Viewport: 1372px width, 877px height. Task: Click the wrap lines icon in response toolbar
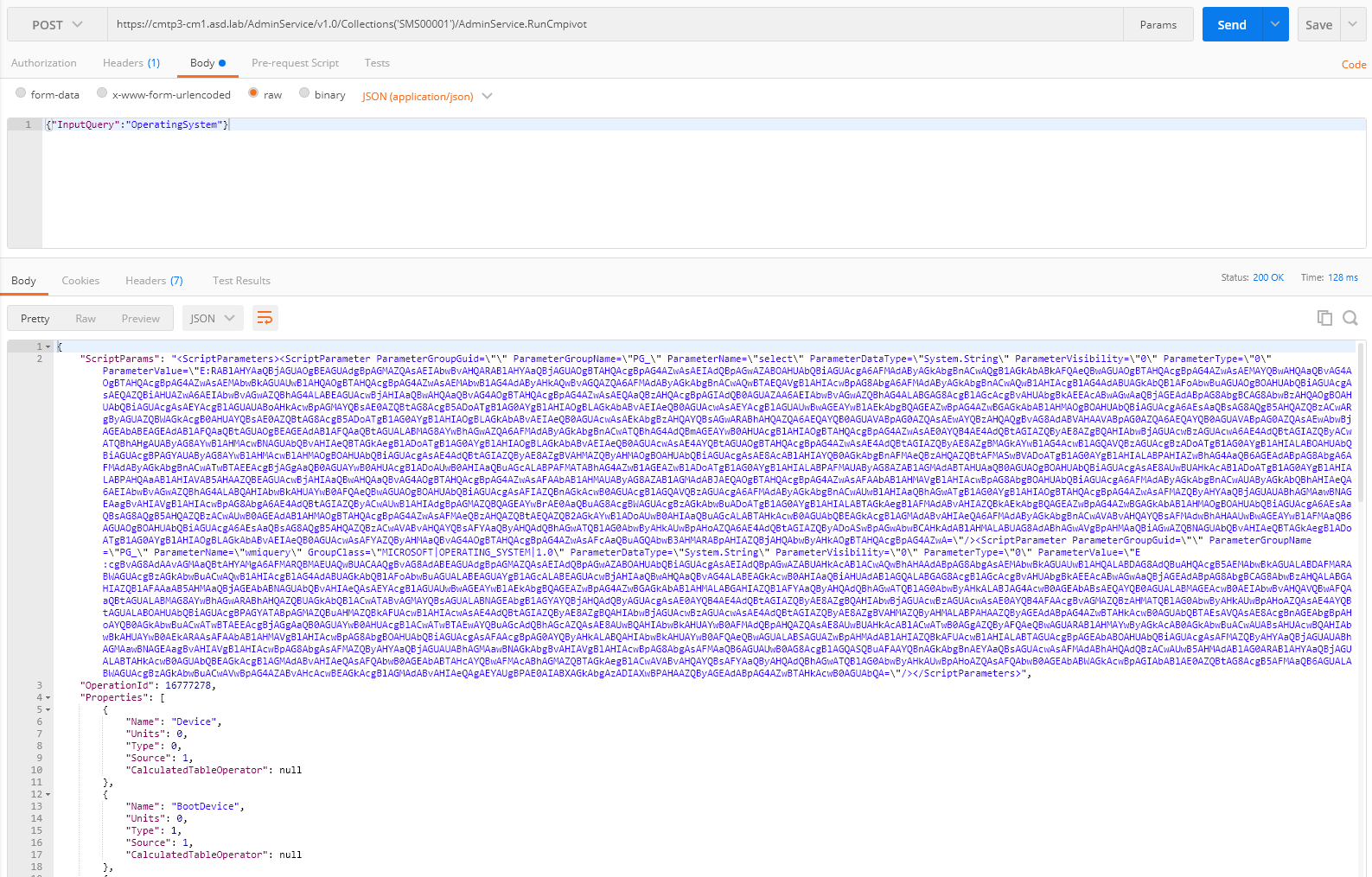tap(265, 319)
